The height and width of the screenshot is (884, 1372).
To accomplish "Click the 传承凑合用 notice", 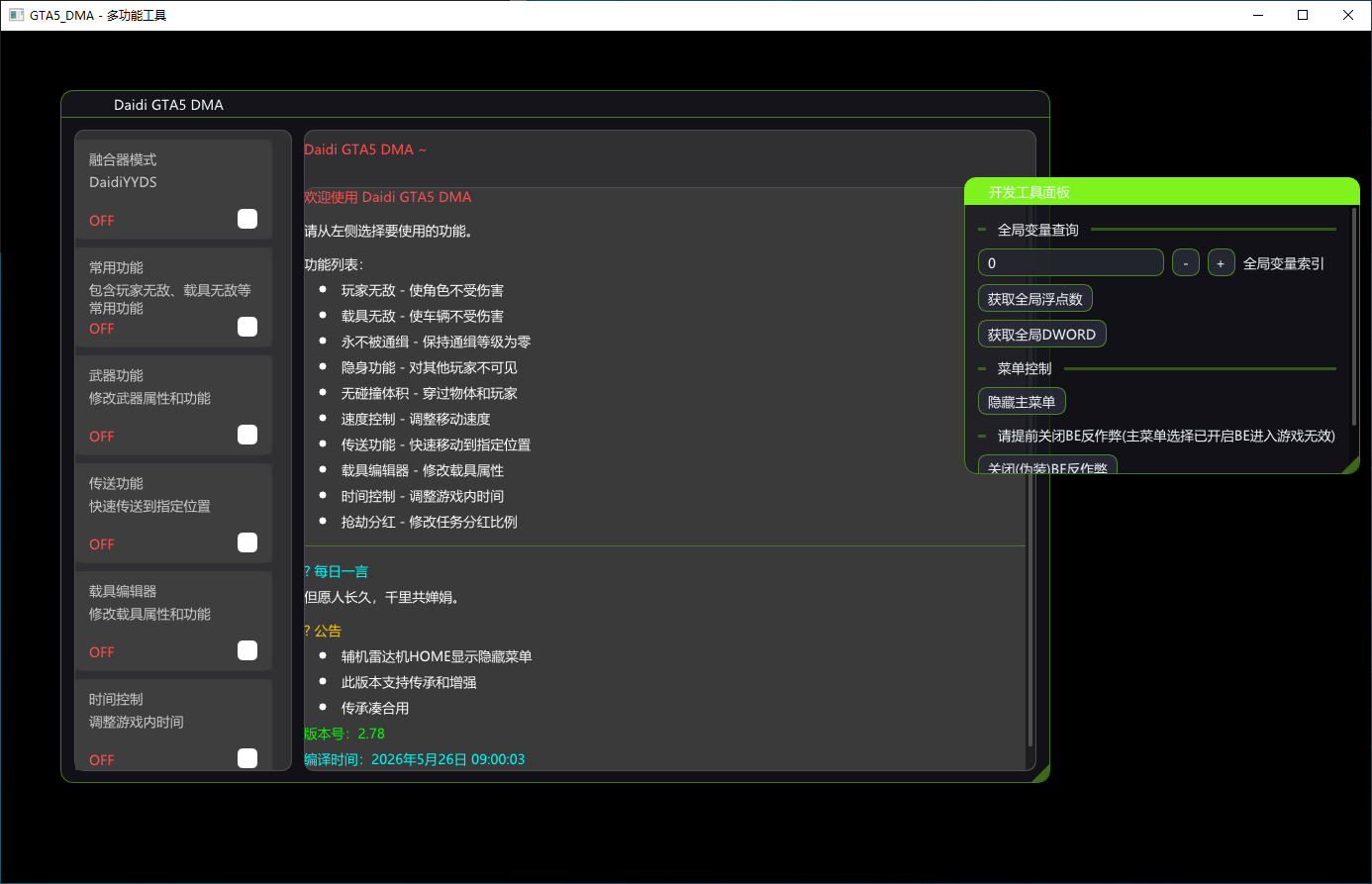I will tap(375, 708).
